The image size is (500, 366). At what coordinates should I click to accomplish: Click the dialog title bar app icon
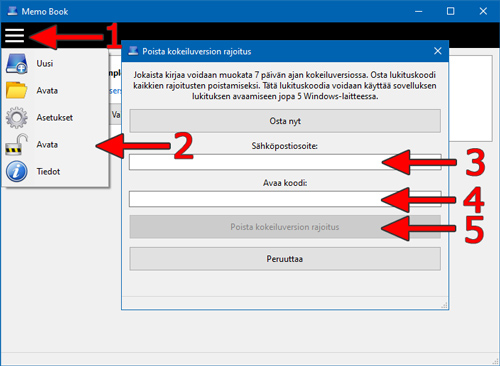[x=133, y=51]
